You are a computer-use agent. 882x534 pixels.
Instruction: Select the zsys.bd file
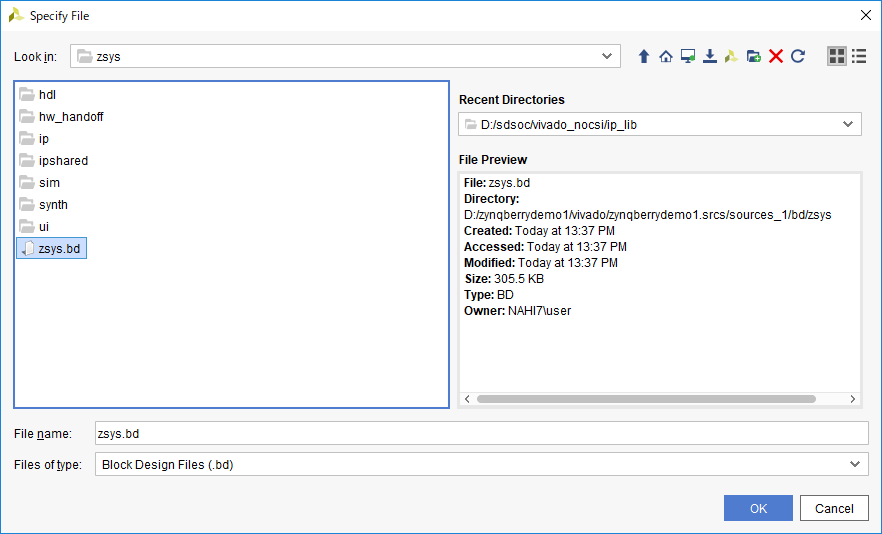[x=58, y=249]
